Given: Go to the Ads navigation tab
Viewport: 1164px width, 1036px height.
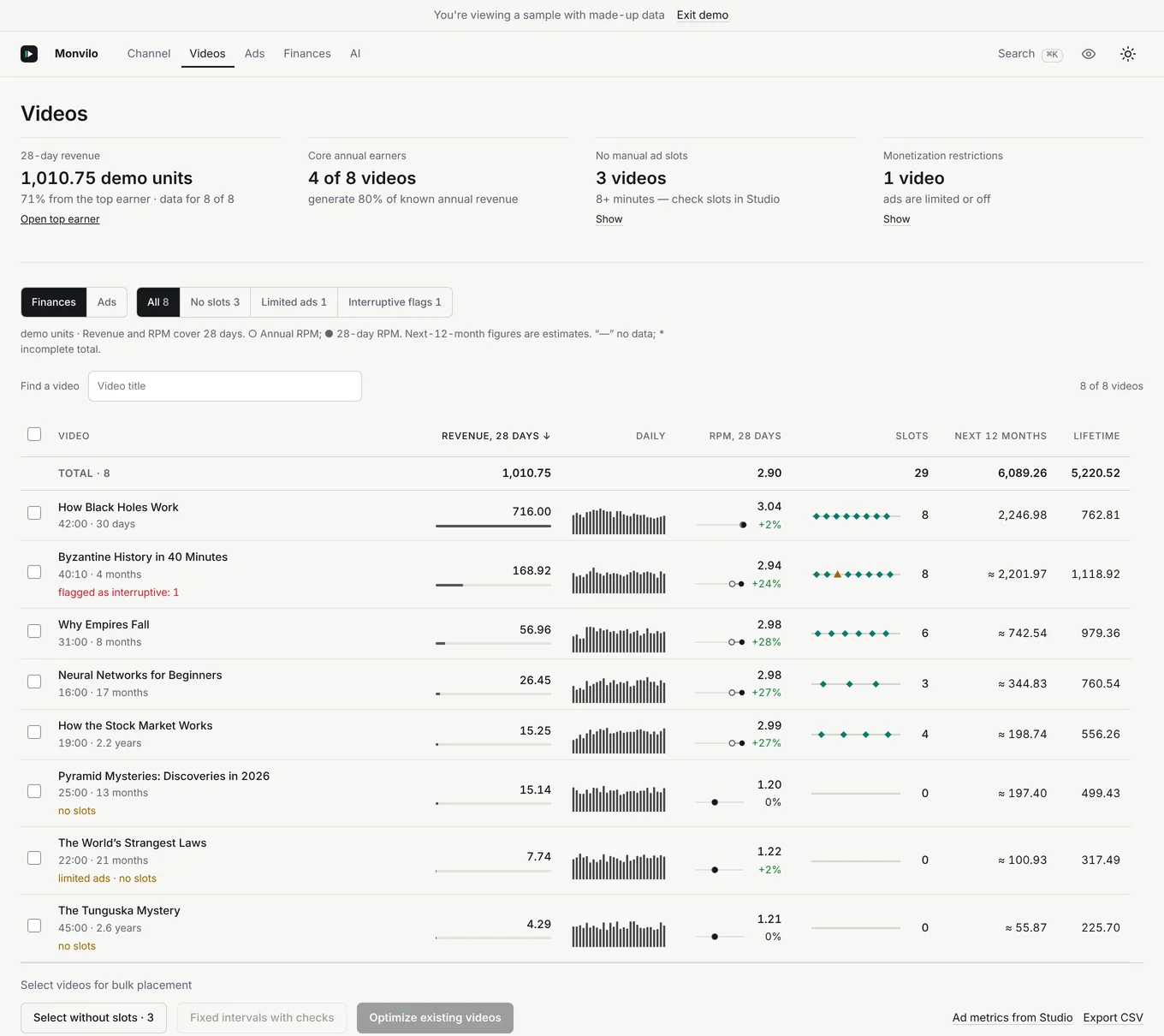Looking at the screenshot, I should [x=254, y=54].
